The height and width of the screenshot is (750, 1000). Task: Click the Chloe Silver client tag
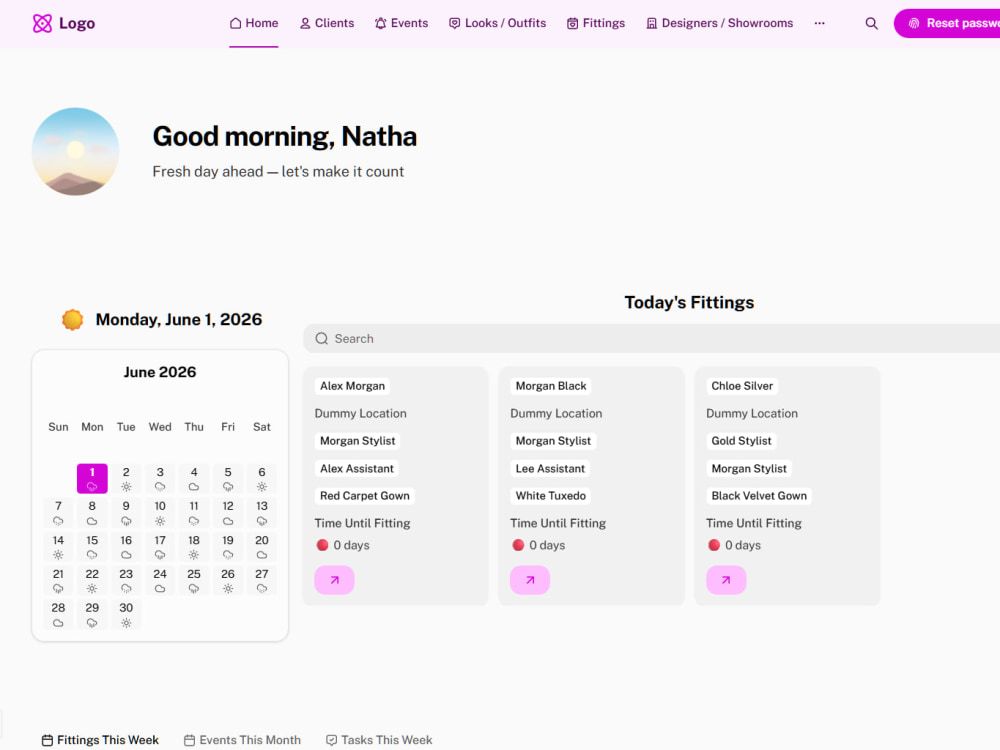click(x=742, y=386)
